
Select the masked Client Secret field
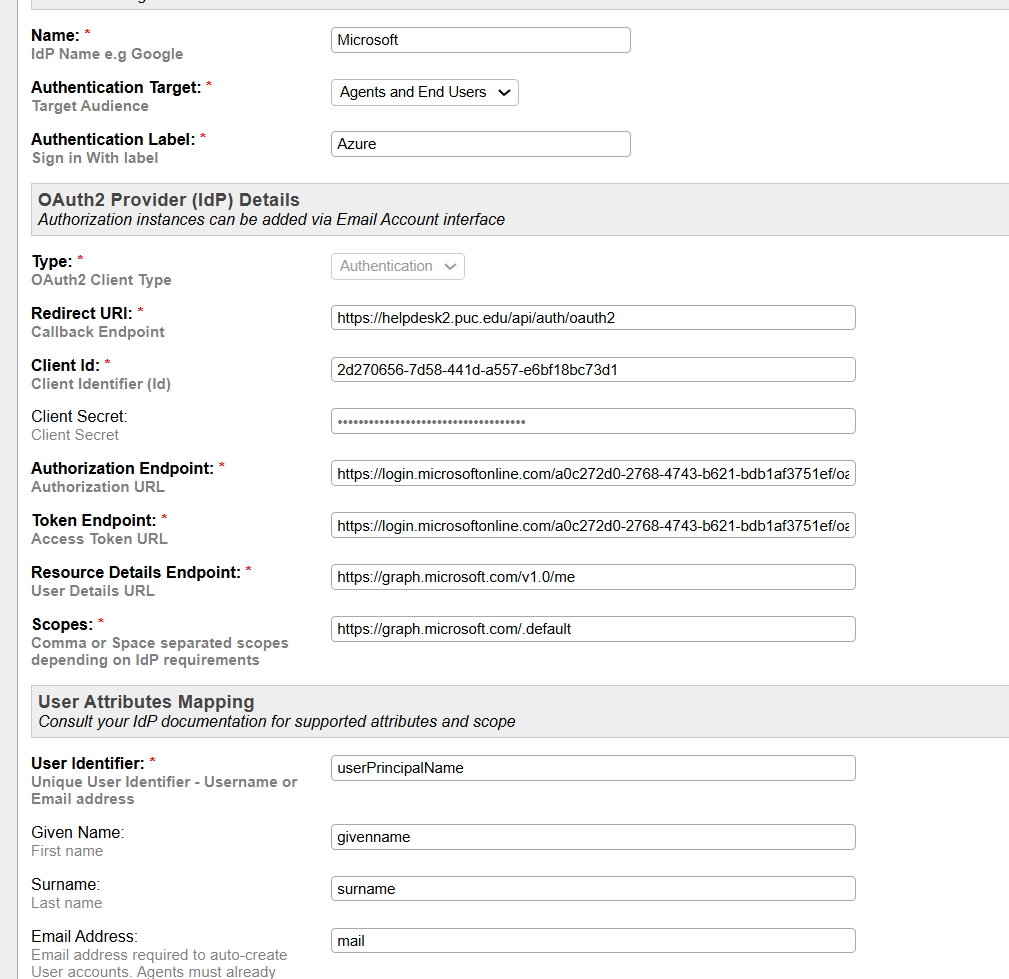tap(592, 421)
